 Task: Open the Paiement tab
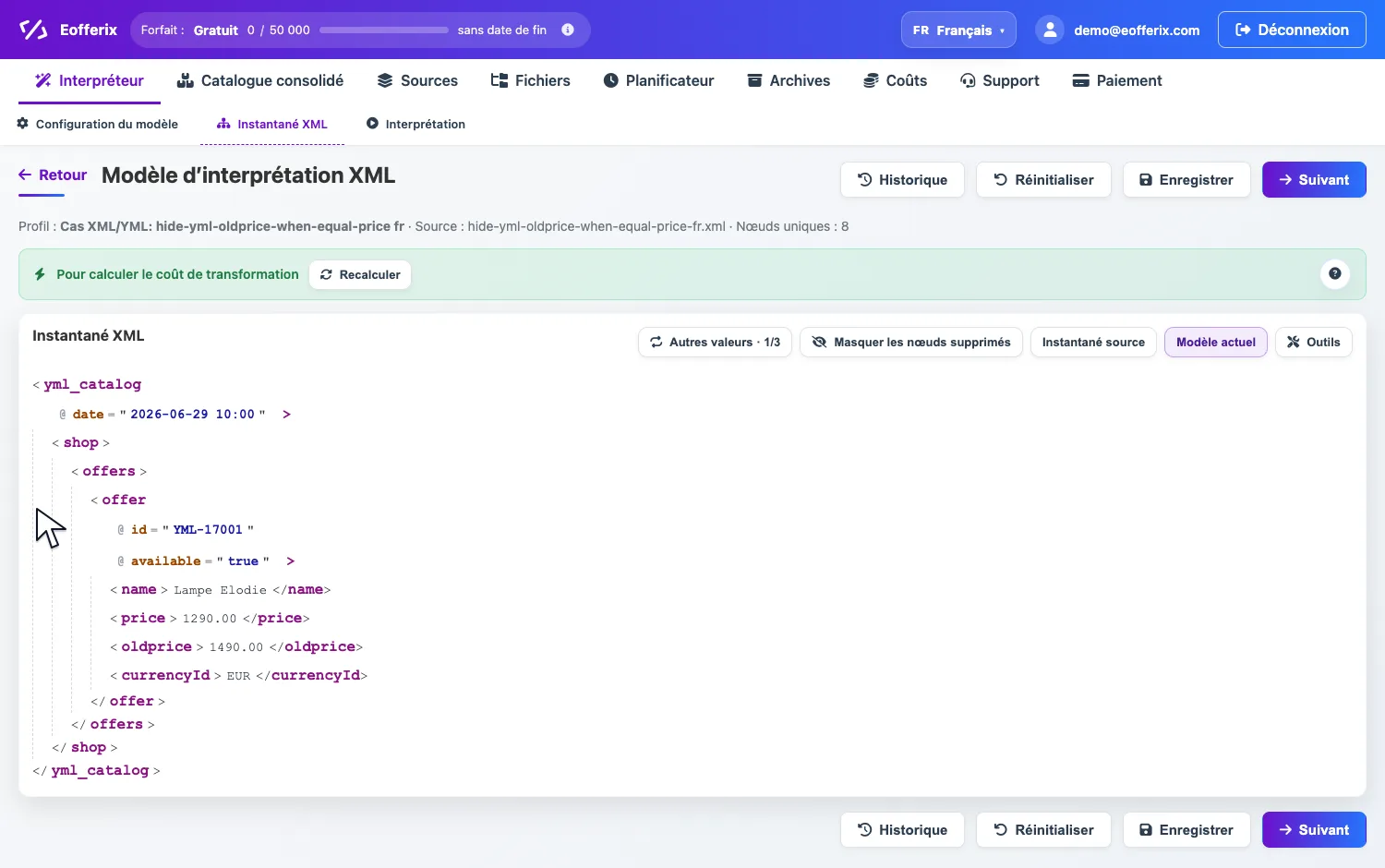tap(1117, 80)
